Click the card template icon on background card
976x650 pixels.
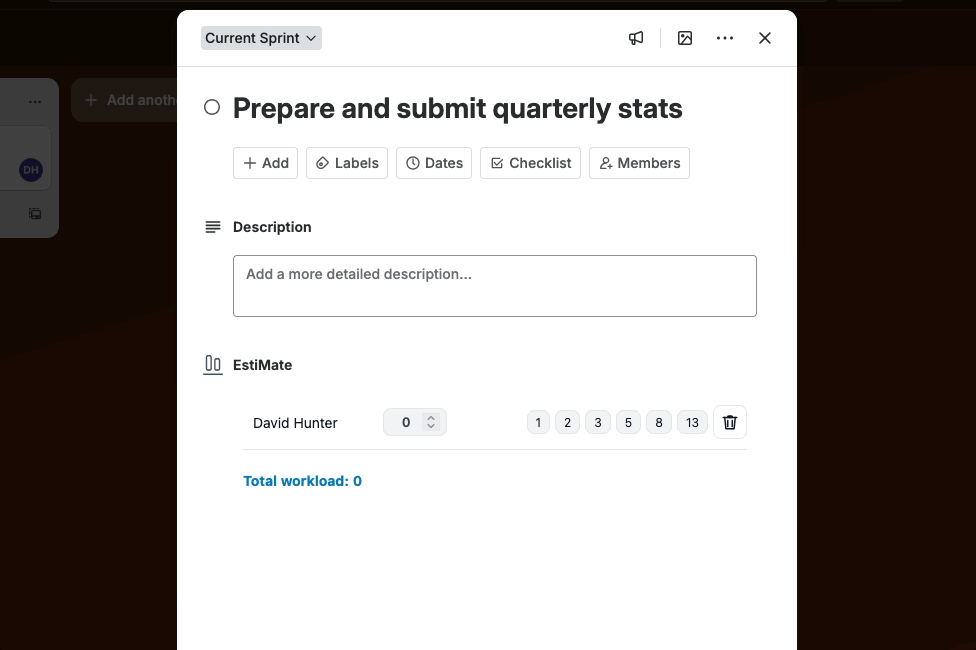(35, 214)
